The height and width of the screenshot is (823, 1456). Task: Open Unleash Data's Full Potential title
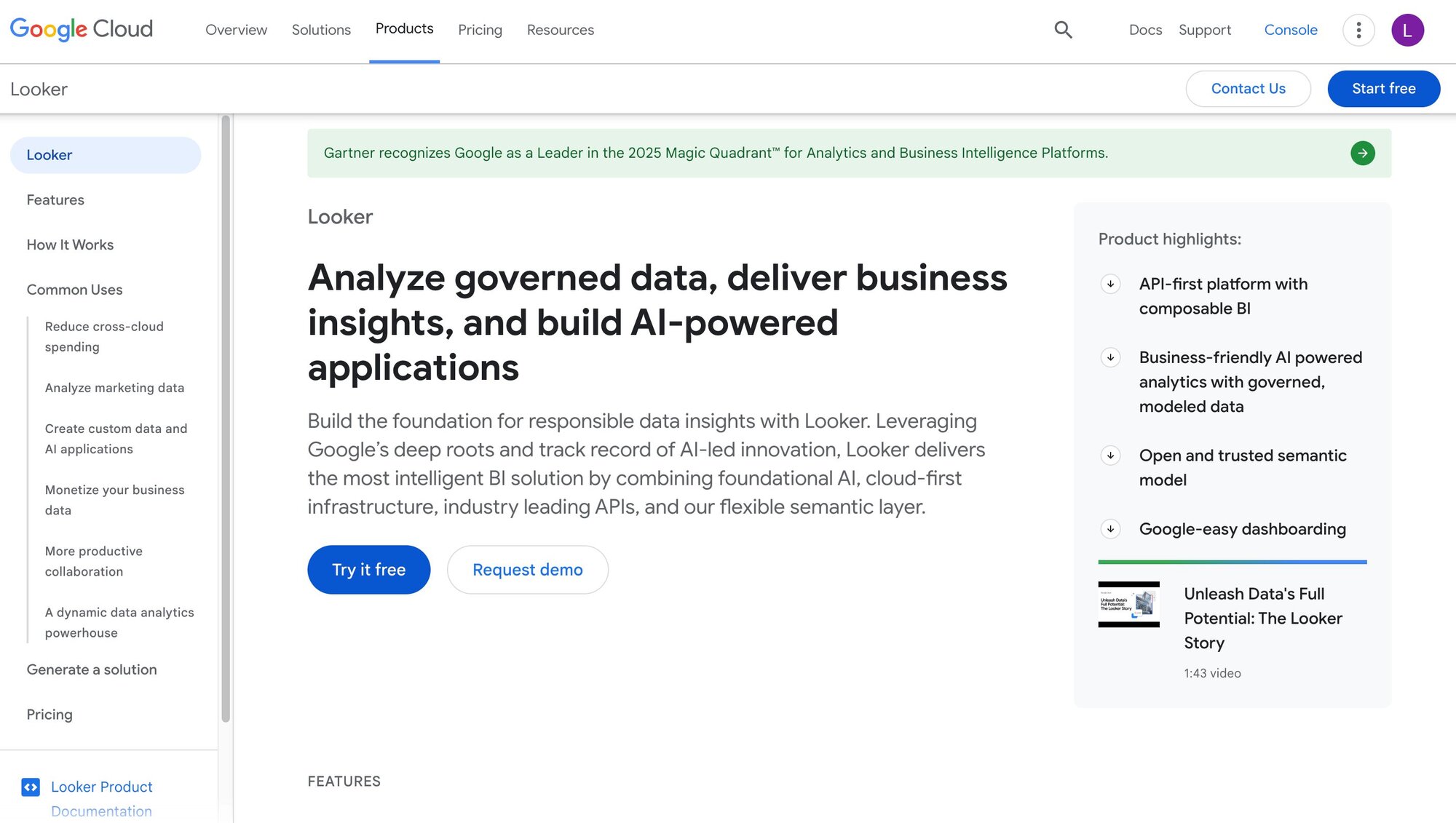pos(1262,619)
